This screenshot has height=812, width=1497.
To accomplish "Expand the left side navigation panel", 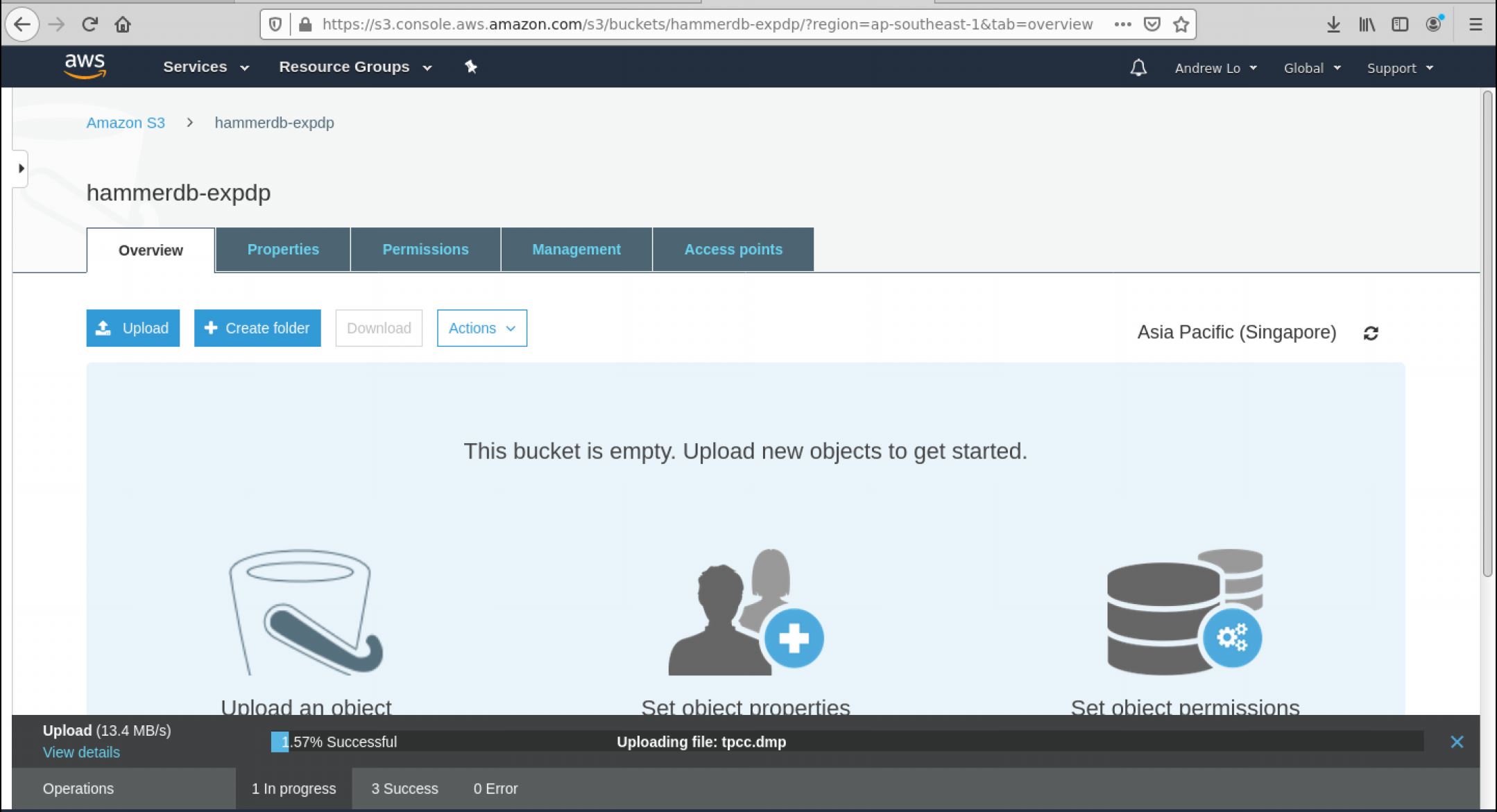I will point(21,169).
